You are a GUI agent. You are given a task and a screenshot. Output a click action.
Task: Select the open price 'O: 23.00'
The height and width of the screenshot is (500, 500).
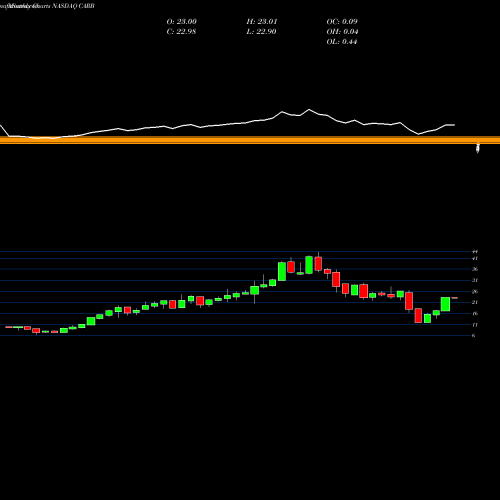point(182,22)
